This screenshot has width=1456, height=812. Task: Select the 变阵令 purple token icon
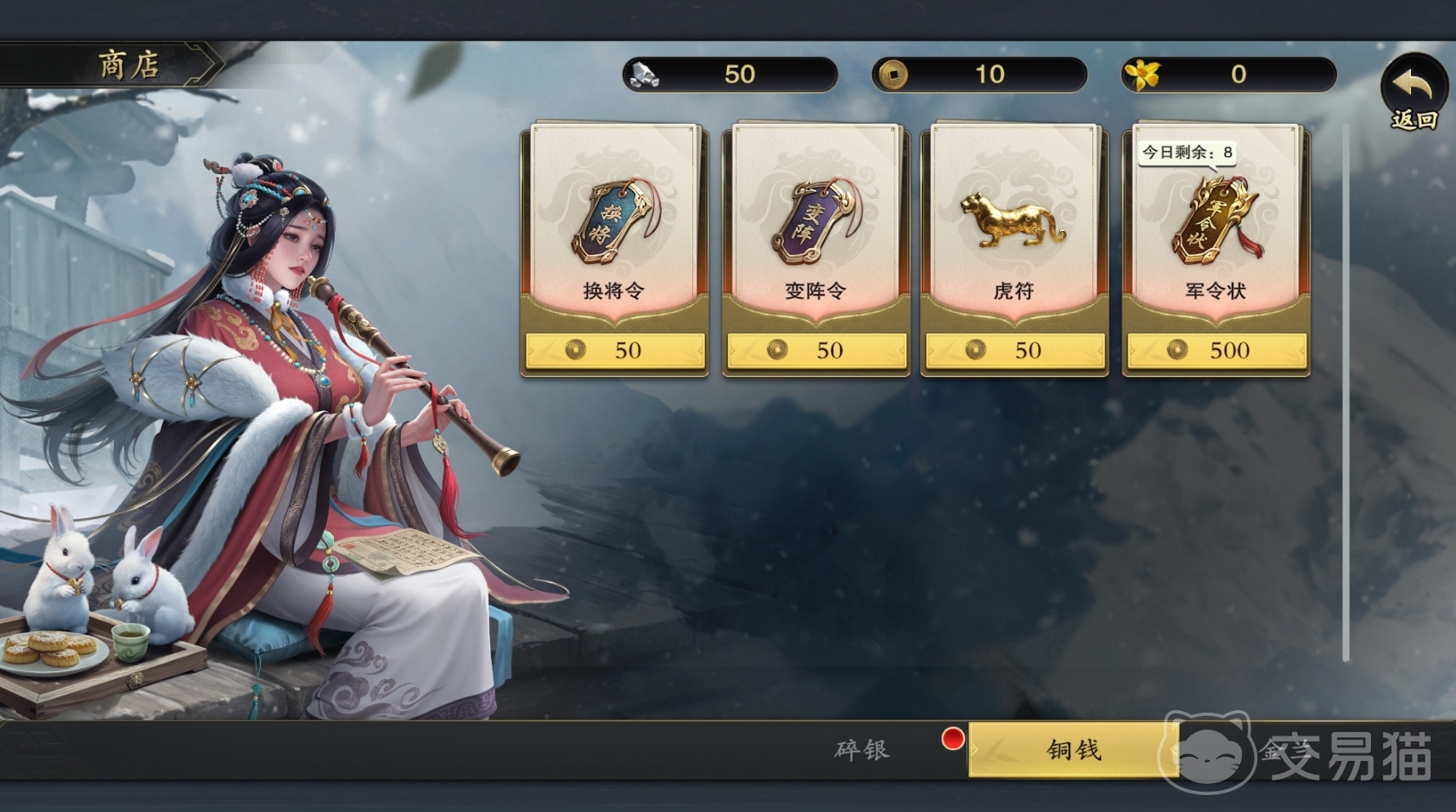(x=815, y=220)
